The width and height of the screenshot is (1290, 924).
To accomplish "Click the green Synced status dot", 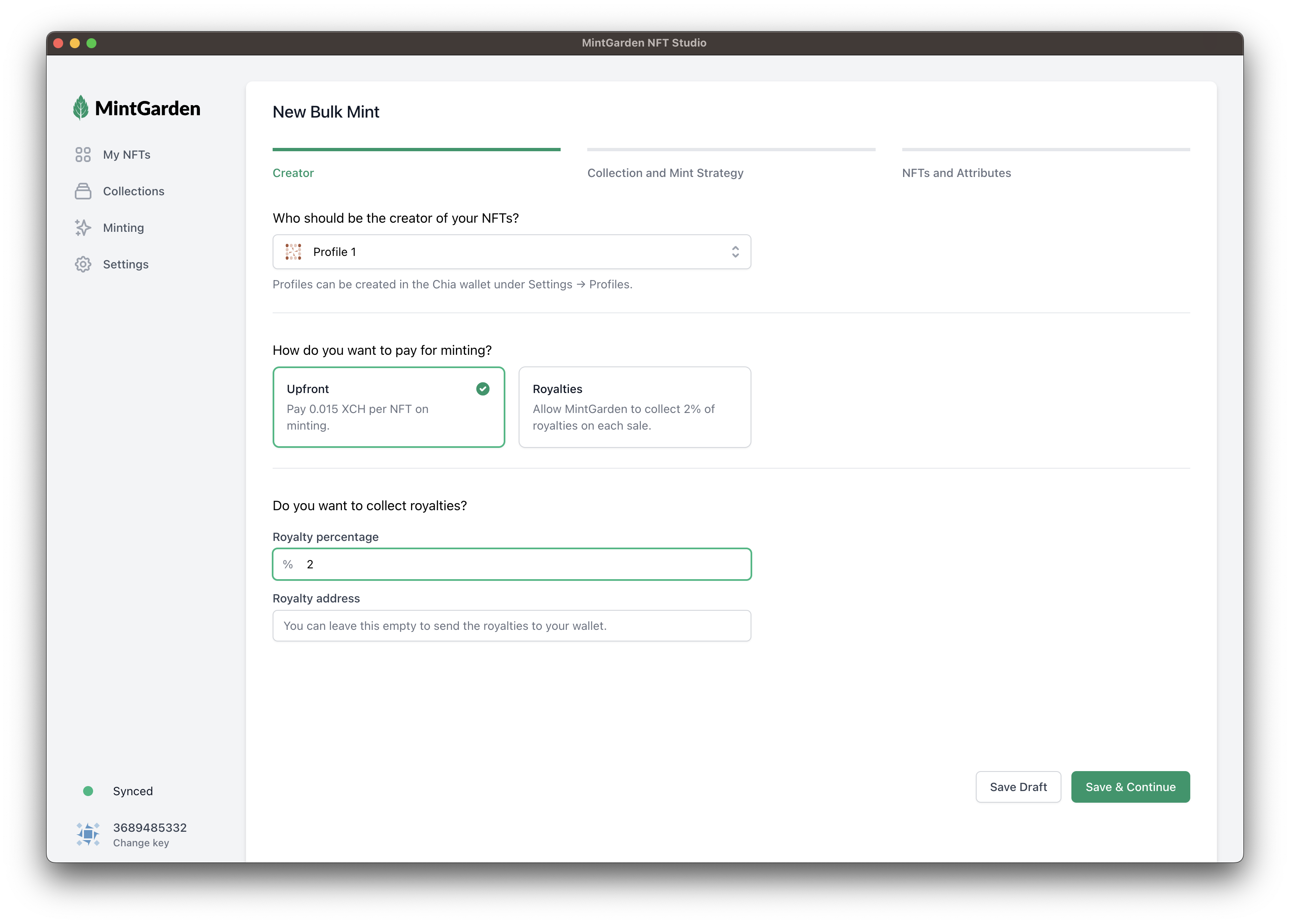I will (x=88, y=791).
